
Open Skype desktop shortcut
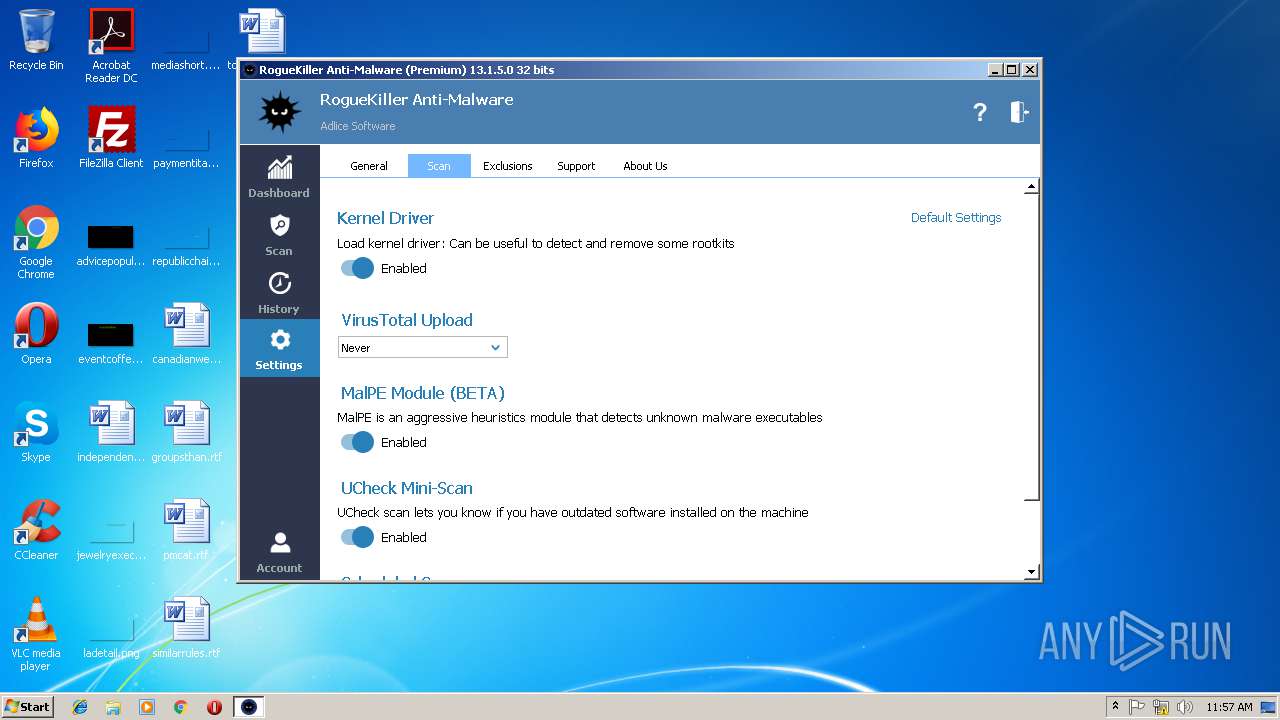click(36, 432)
